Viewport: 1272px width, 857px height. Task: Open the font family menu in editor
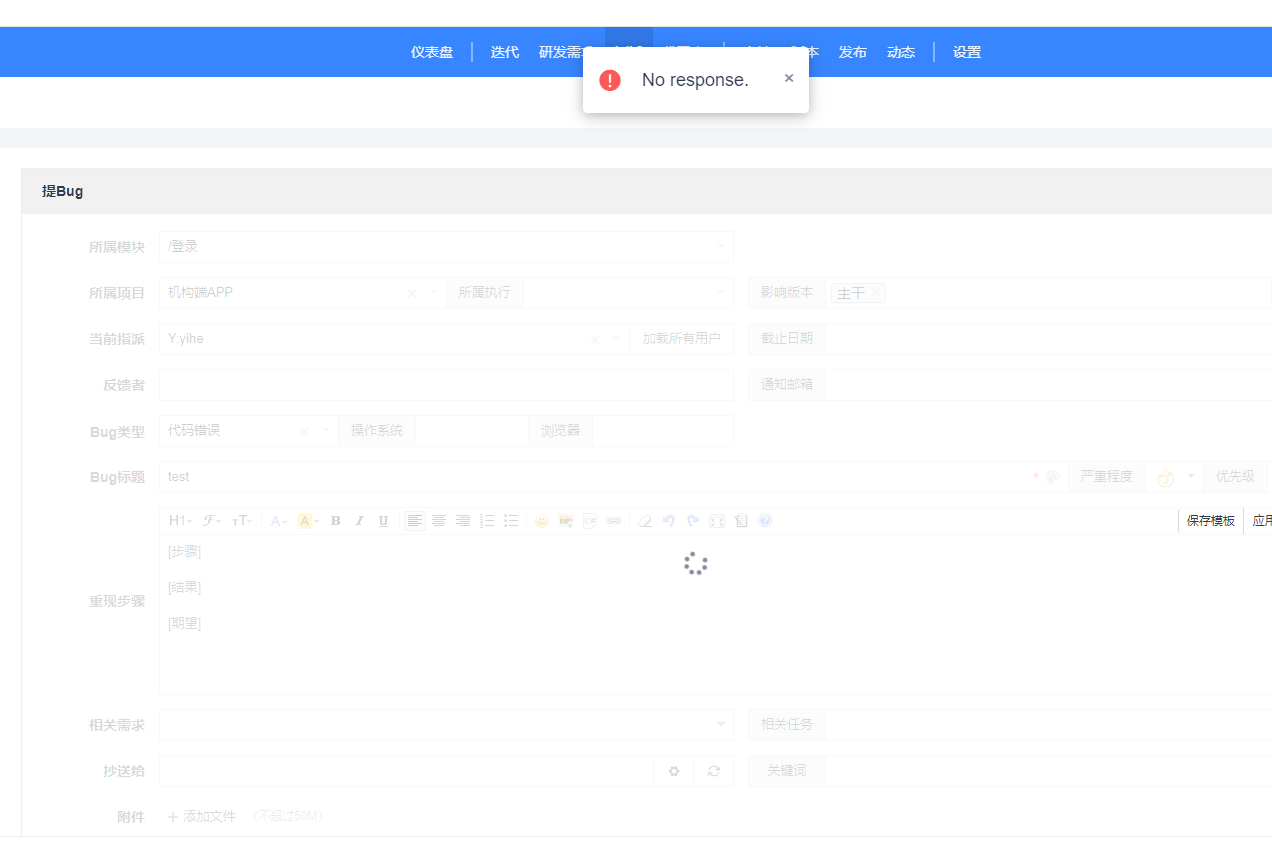coord(211,521)
